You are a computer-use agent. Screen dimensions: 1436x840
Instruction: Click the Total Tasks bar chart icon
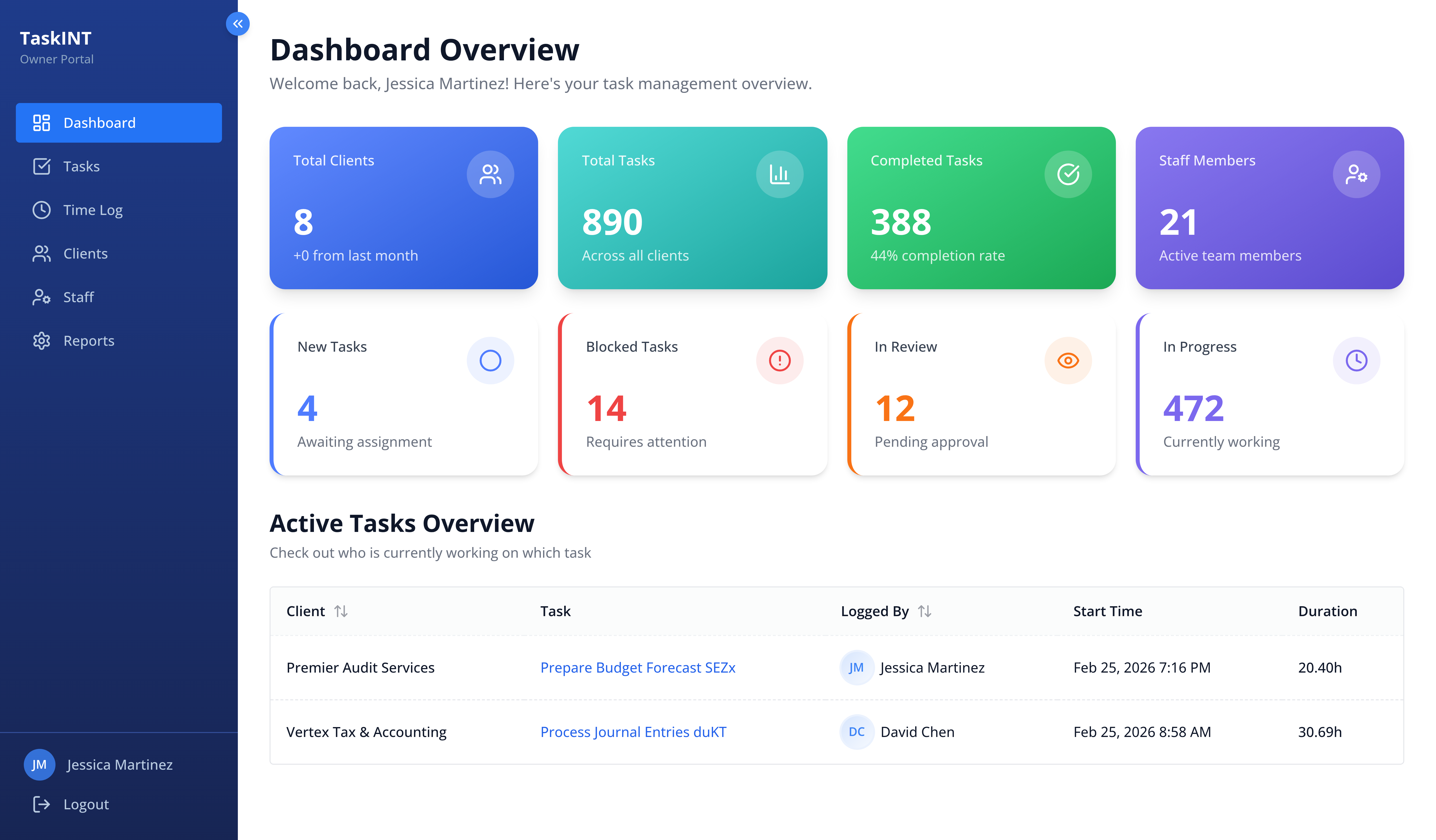click(779, 174)
